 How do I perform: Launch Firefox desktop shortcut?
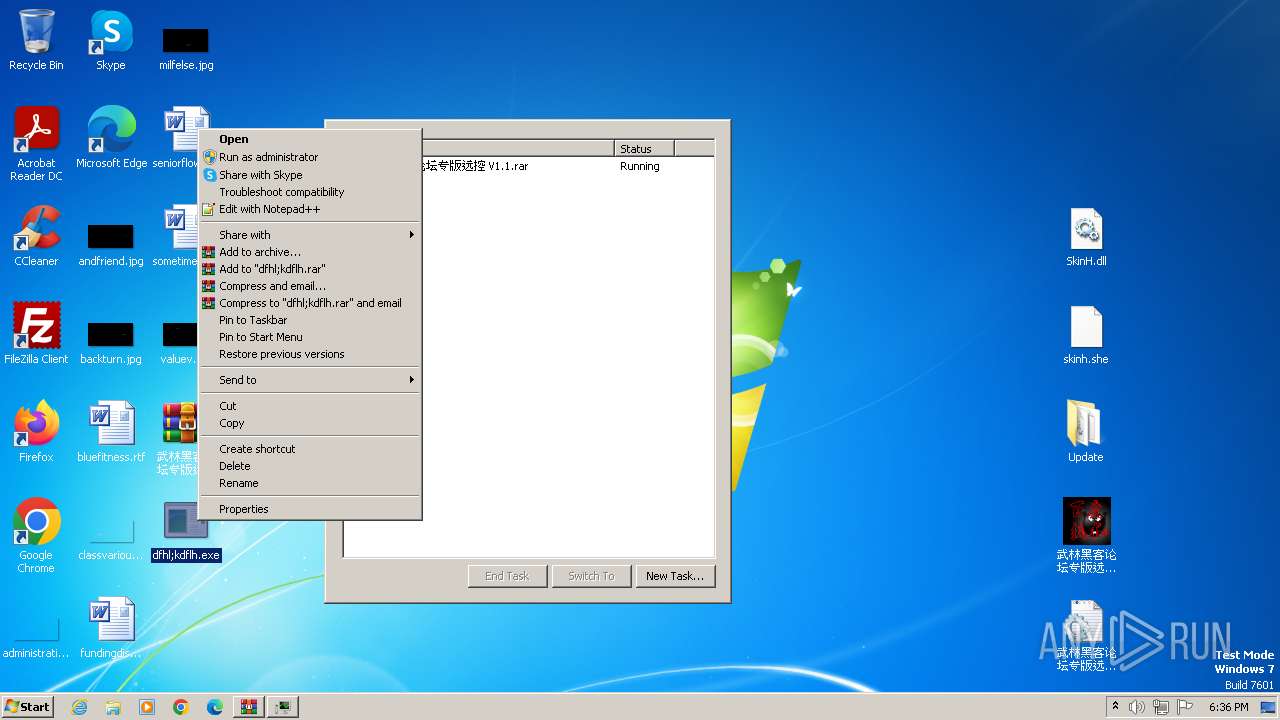click(36, 431)
